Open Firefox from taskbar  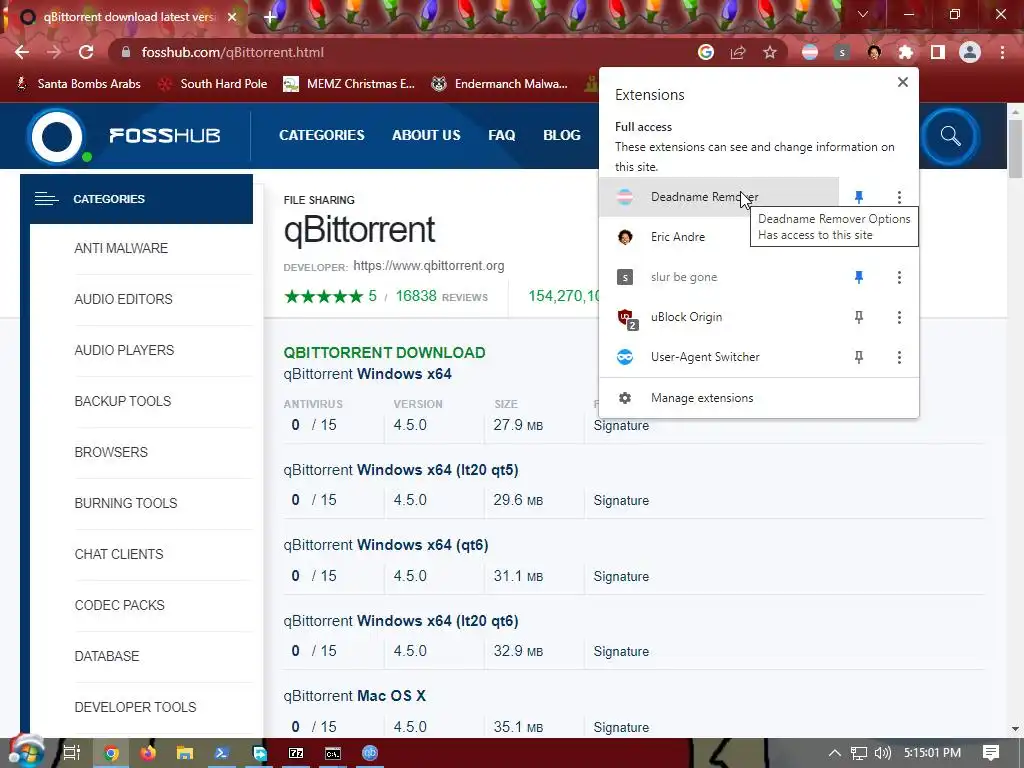click(148, 753)
